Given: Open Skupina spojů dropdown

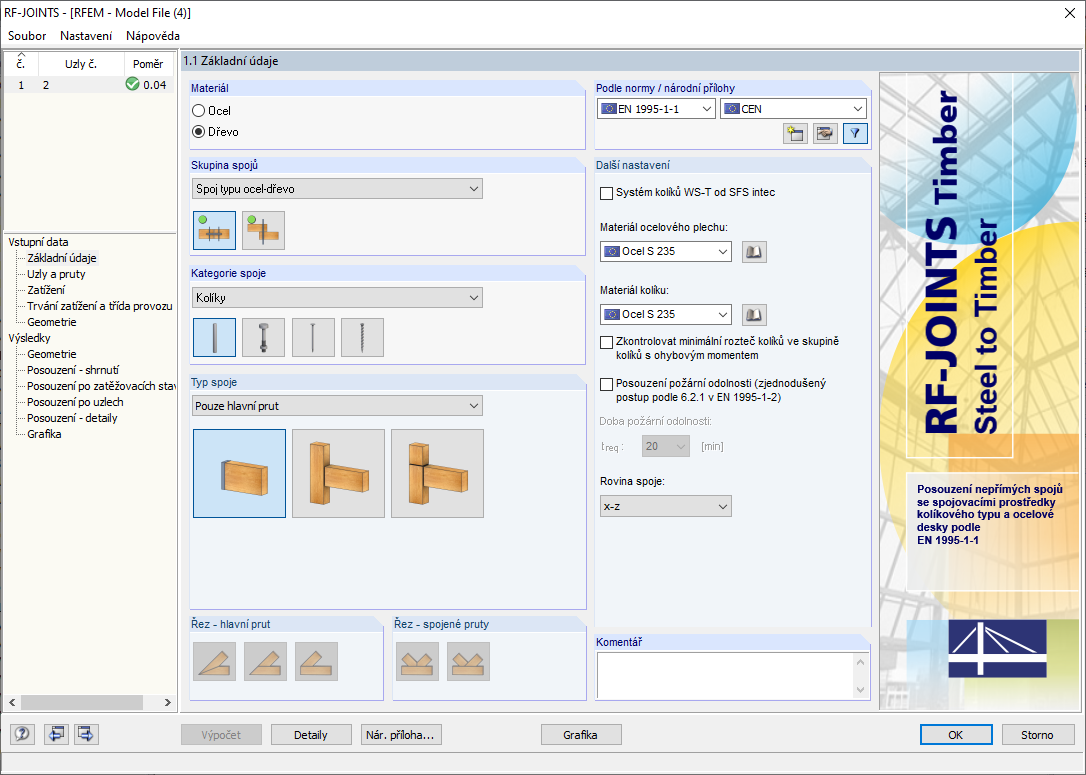Looking at the screenshot, I should 337,188.
